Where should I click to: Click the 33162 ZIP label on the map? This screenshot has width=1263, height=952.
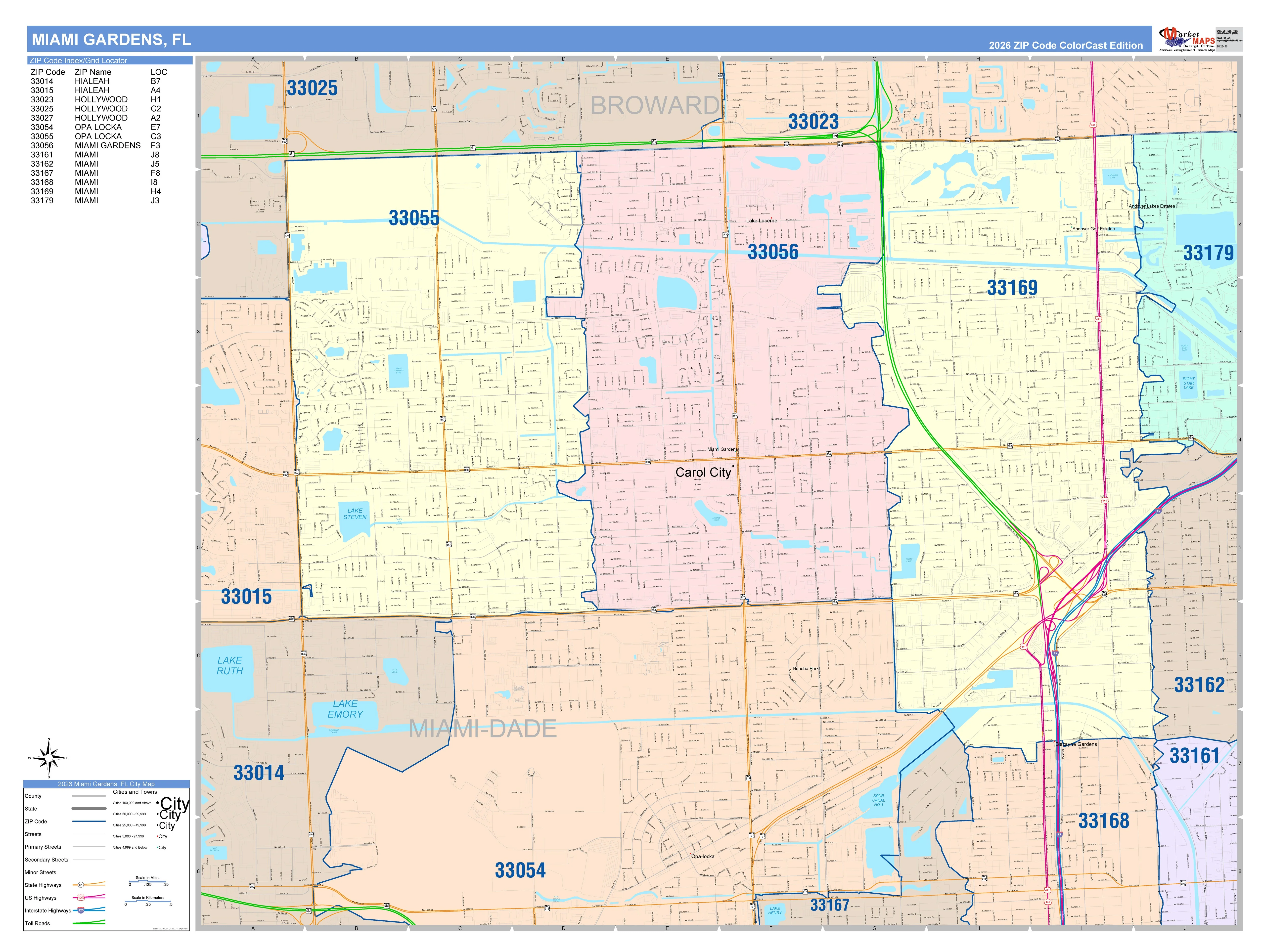click(1199, 685)
